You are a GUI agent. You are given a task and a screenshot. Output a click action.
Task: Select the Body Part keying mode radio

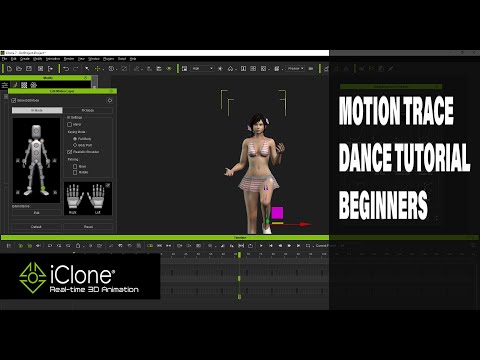[x=75, y=145]
